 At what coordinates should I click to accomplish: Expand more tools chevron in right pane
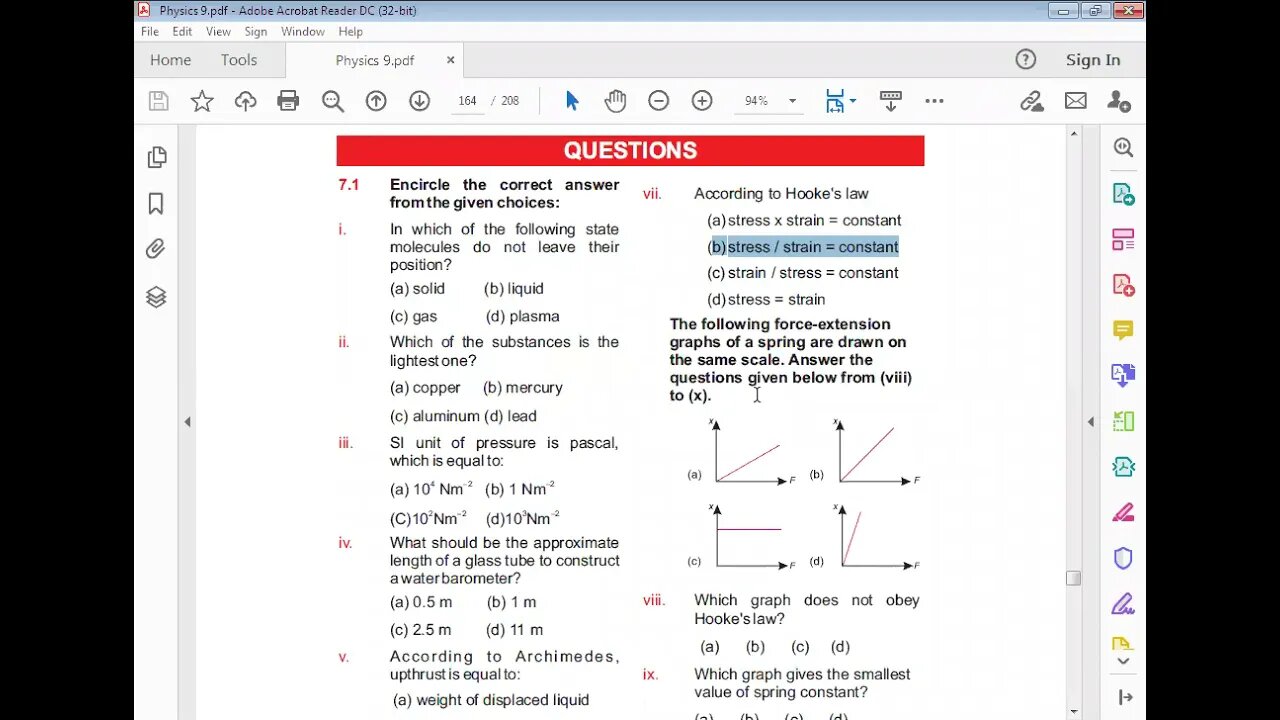pos(1123,660)
